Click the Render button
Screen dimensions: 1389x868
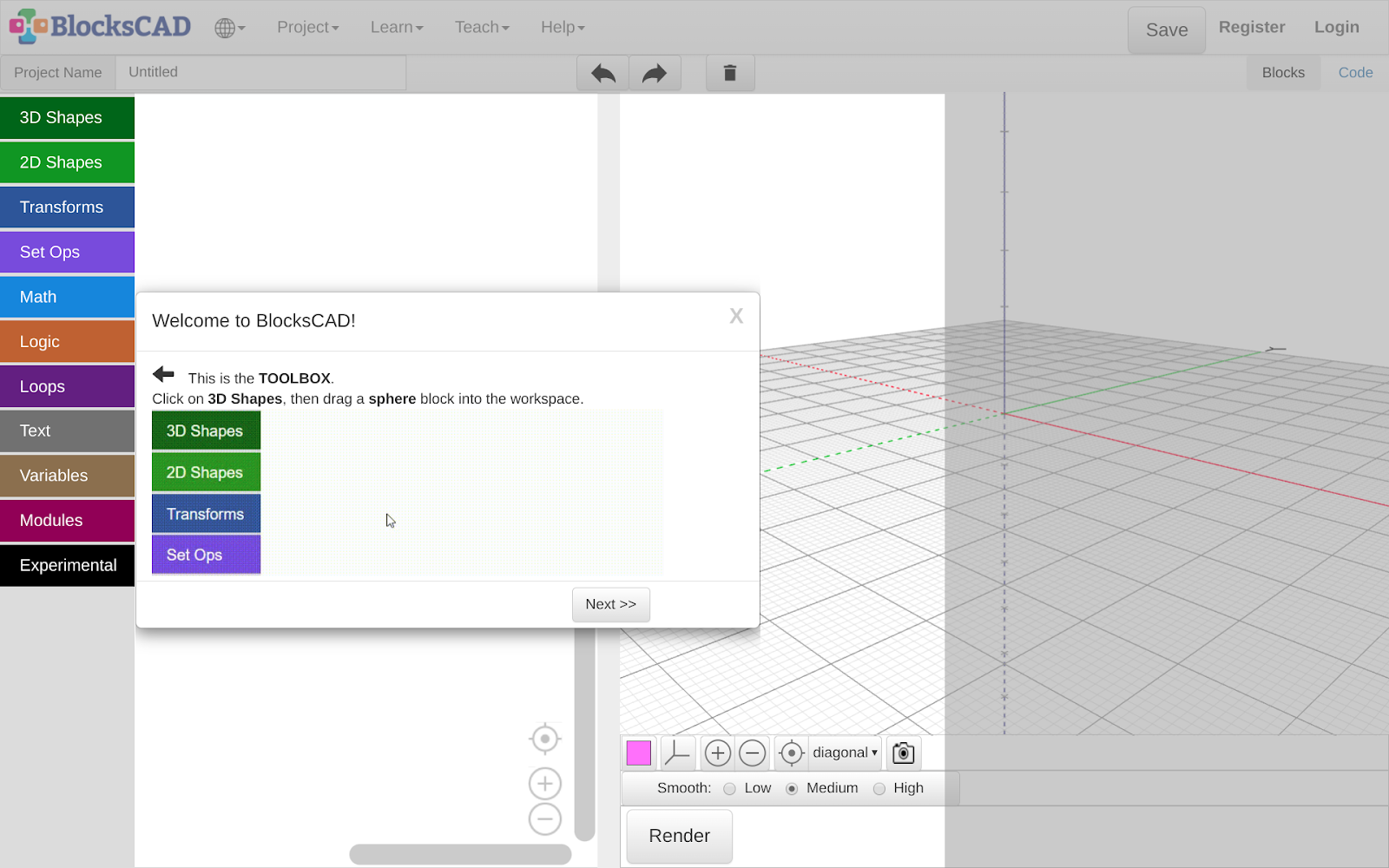(680, 836)
